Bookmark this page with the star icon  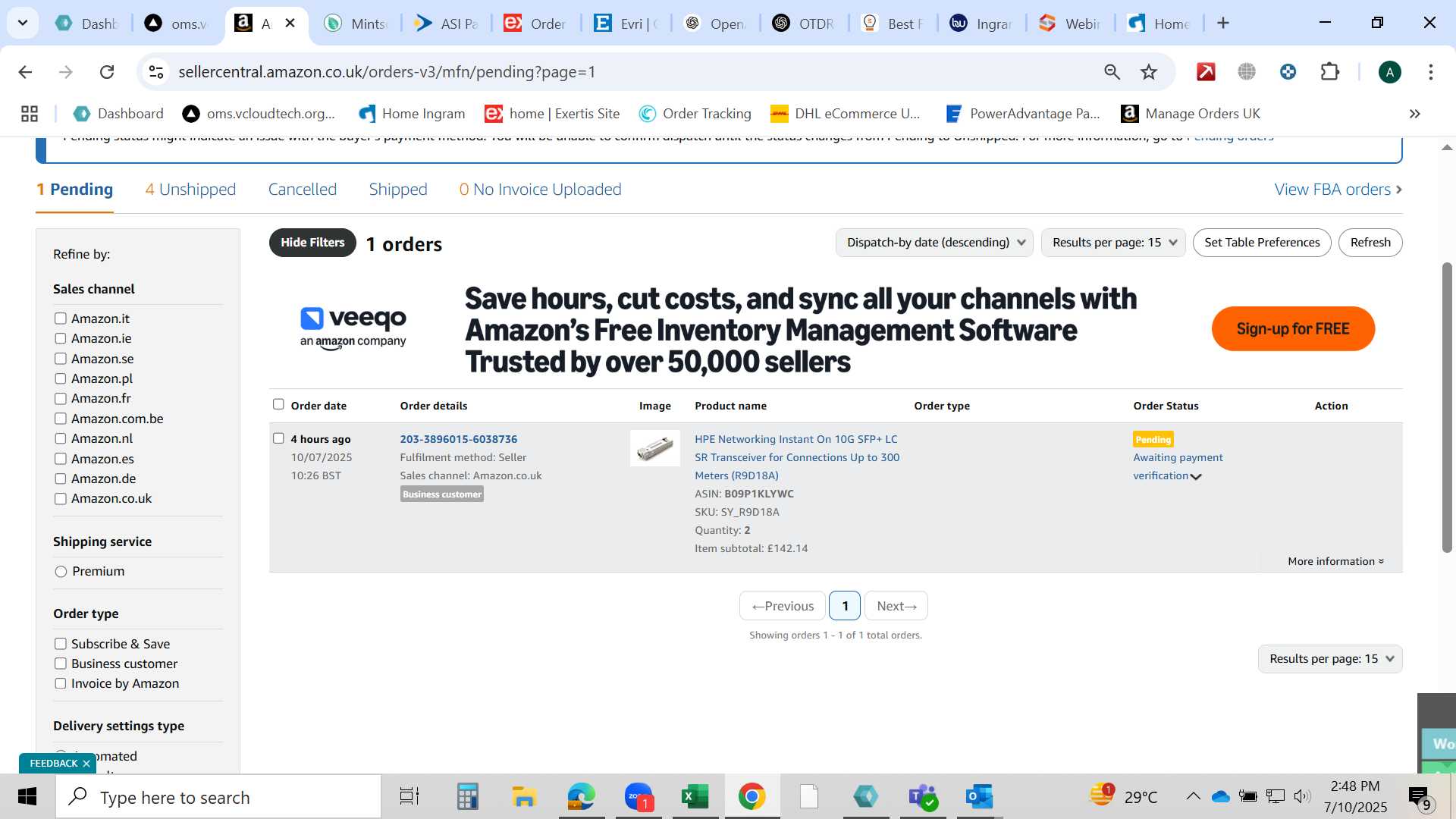tap(1149, 72)
